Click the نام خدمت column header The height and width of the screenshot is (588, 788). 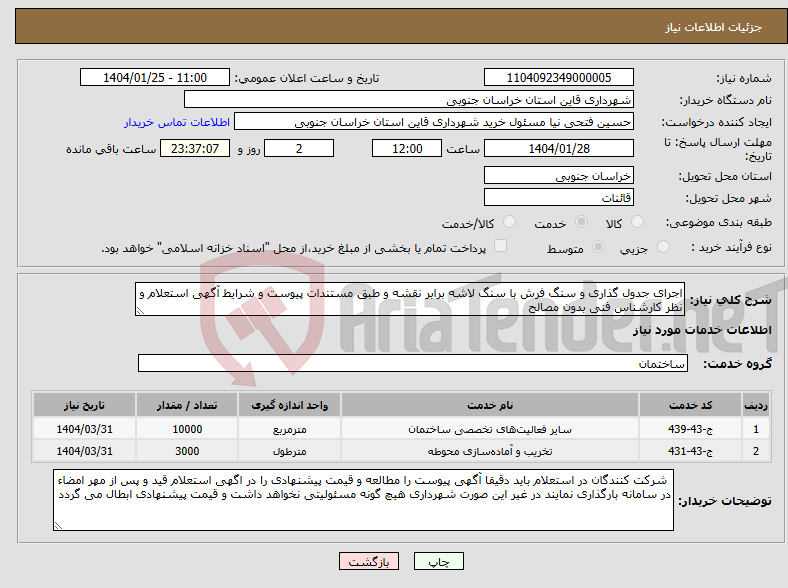pos(490,405)
